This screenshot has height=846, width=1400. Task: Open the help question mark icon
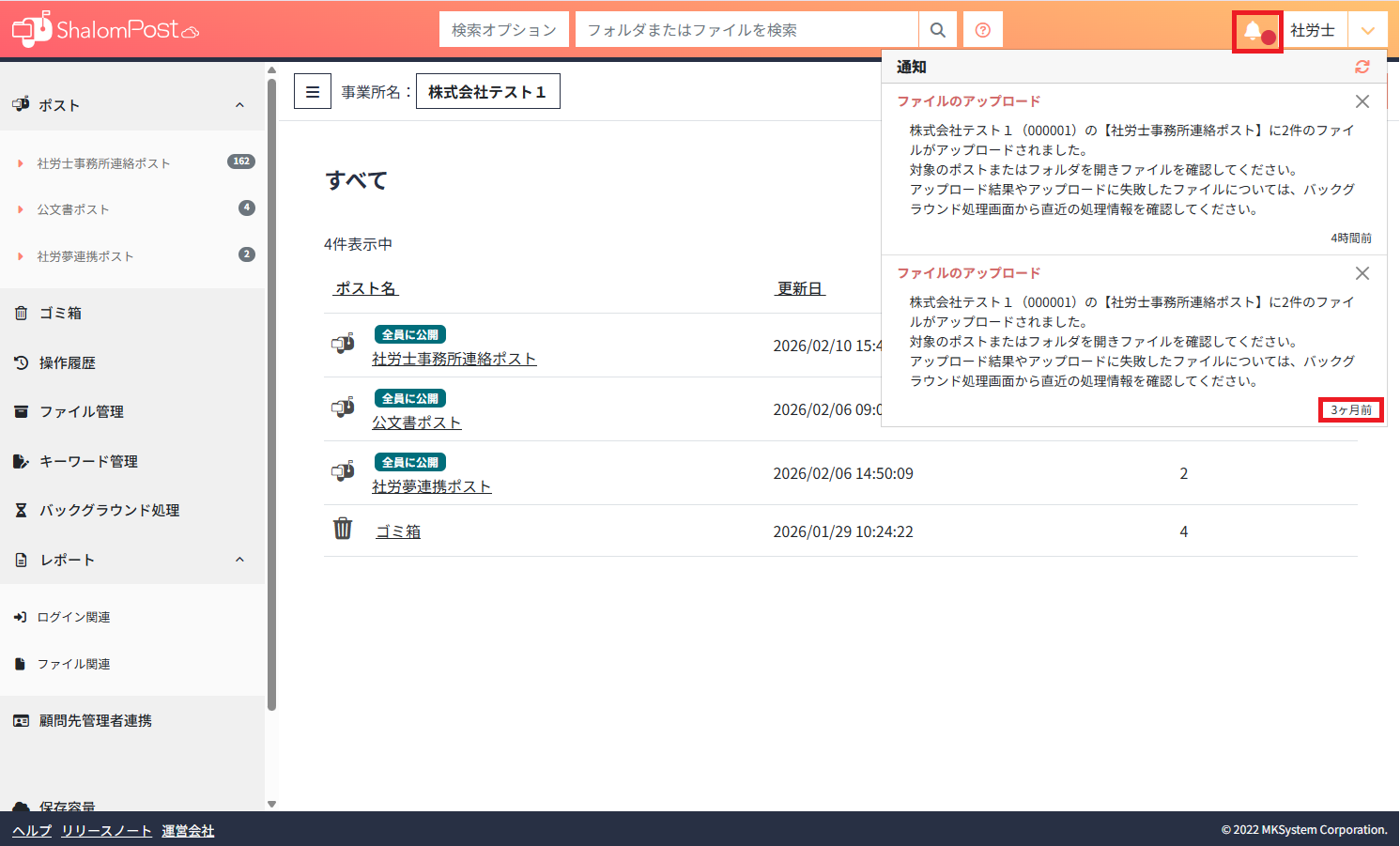tap(982, 30)
